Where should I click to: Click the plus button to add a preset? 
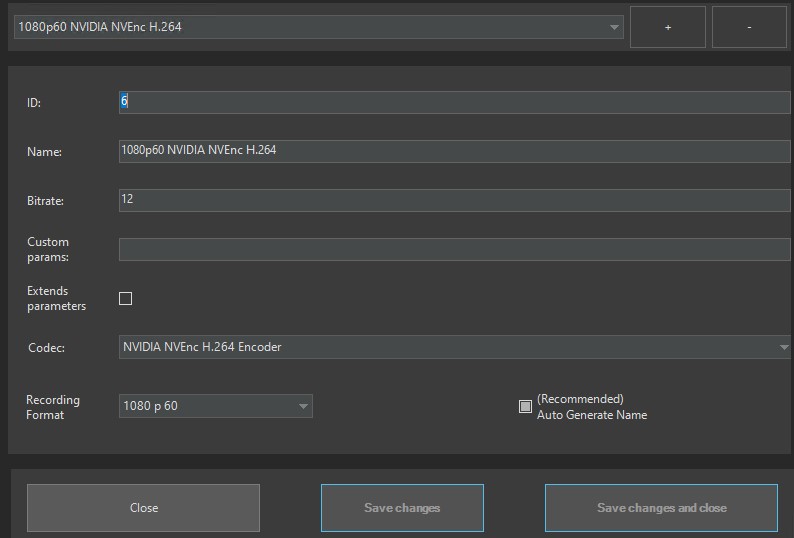667,27
